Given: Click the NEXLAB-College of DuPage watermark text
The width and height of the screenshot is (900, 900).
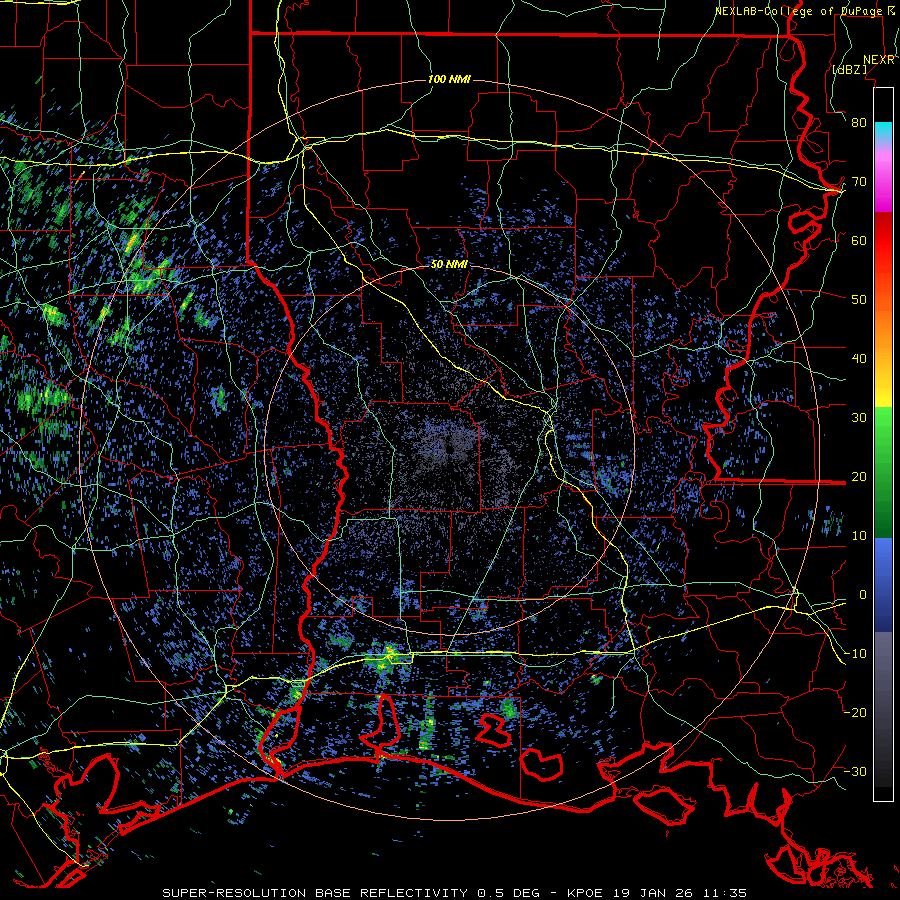Looking at the screenshot, I should [x=805, y=11].
